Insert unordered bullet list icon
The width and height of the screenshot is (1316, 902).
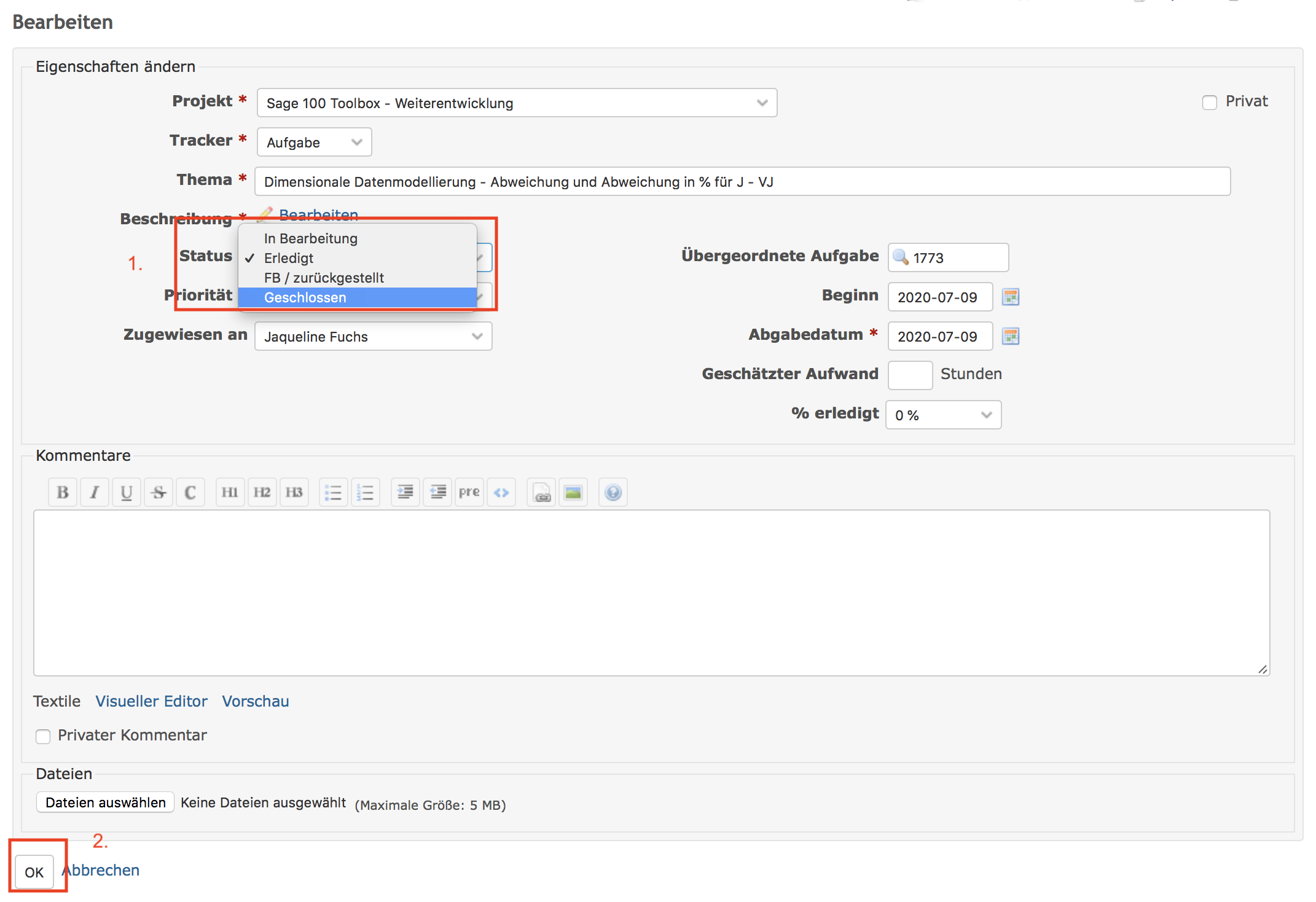(333, 492)
